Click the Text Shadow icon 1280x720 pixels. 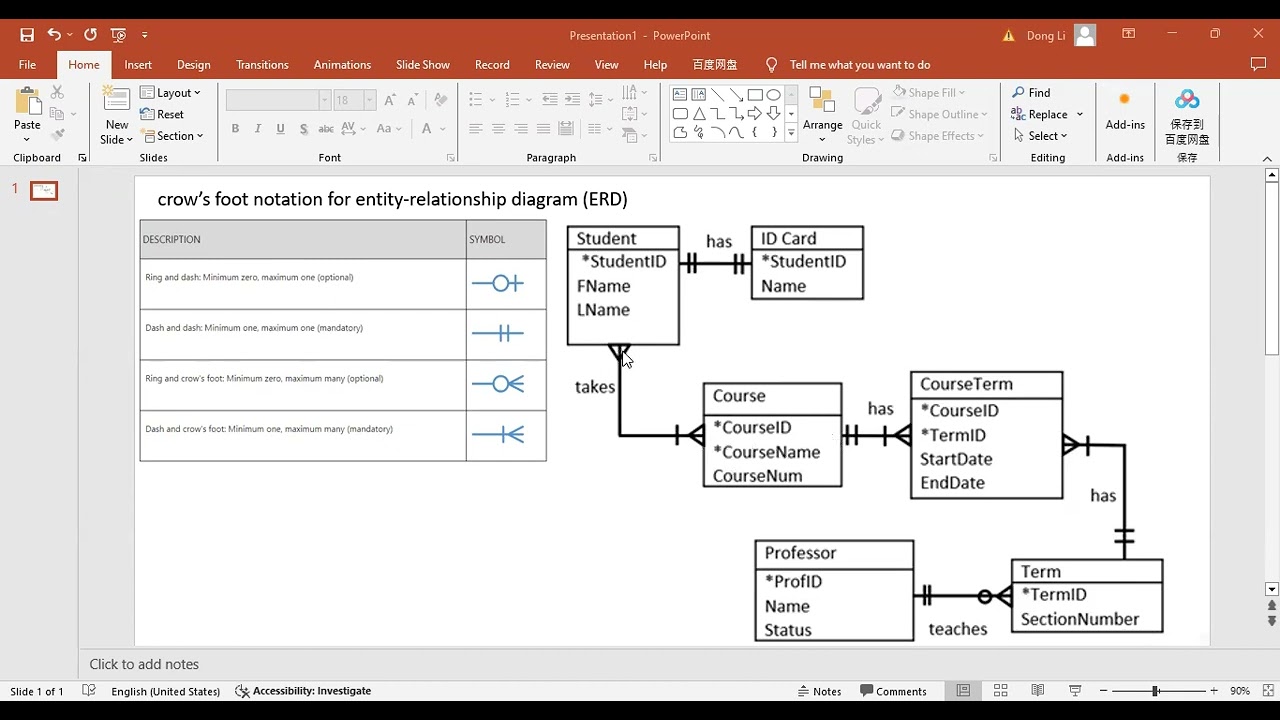pyautogui.click(x=303, y=129)
